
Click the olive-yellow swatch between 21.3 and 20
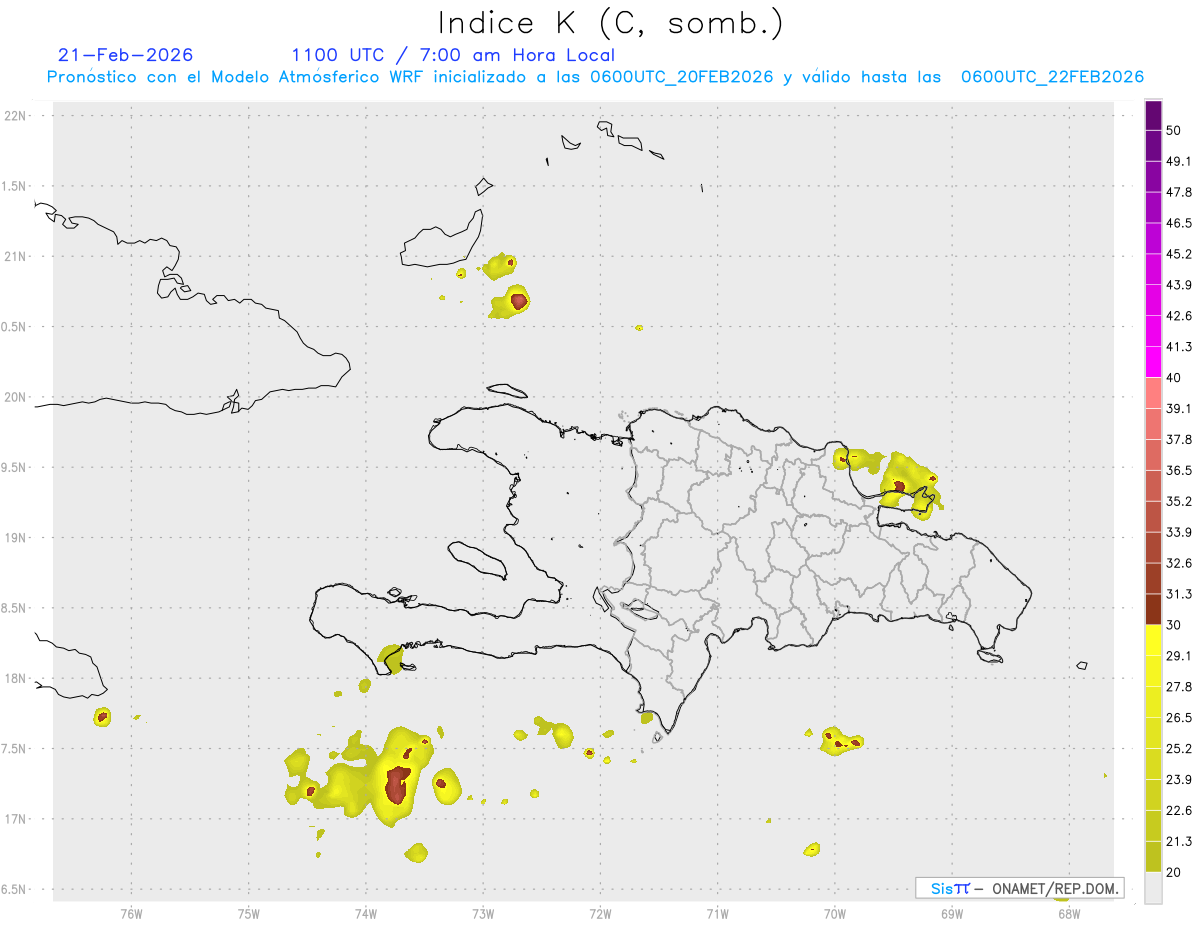[1153, 856]
